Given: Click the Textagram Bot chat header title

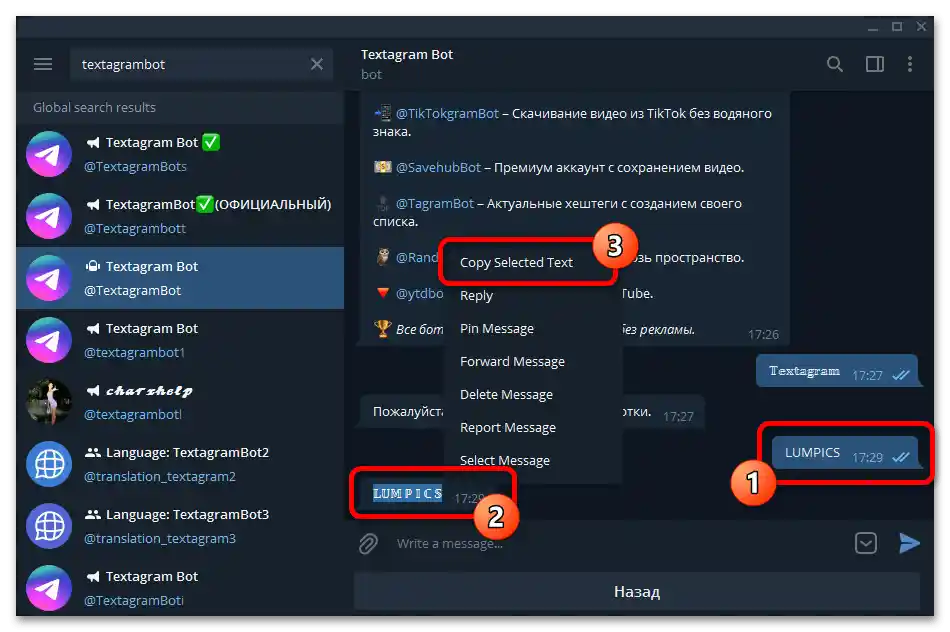Looking at the screenshot, I should point(407,55).
